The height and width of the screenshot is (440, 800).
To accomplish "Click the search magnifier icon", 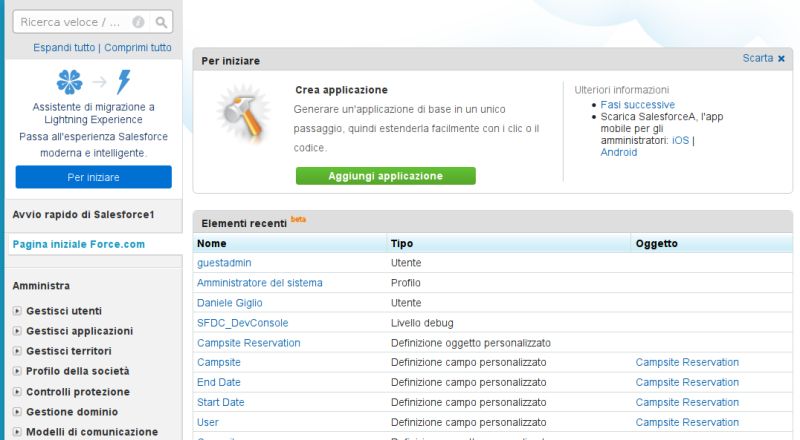I will [161, 22].
